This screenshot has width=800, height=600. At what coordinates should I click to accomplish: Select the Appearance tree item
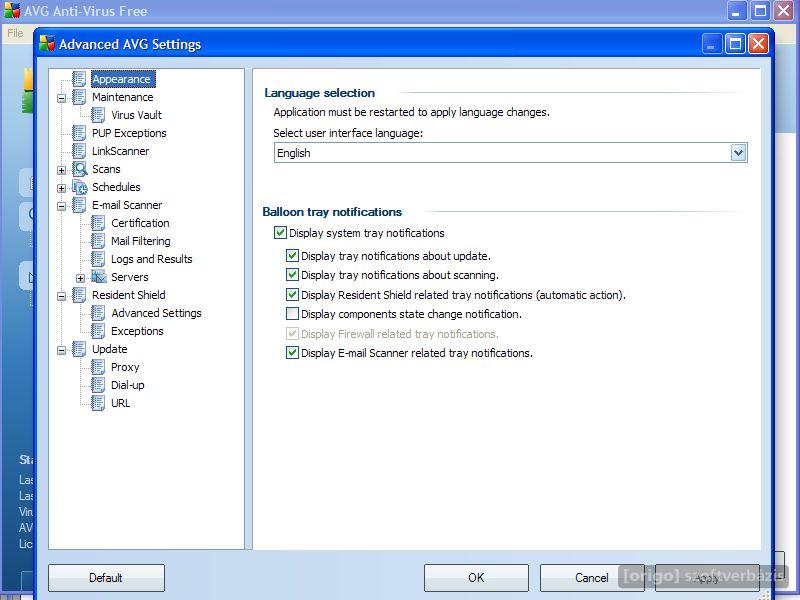coord(122,79)
